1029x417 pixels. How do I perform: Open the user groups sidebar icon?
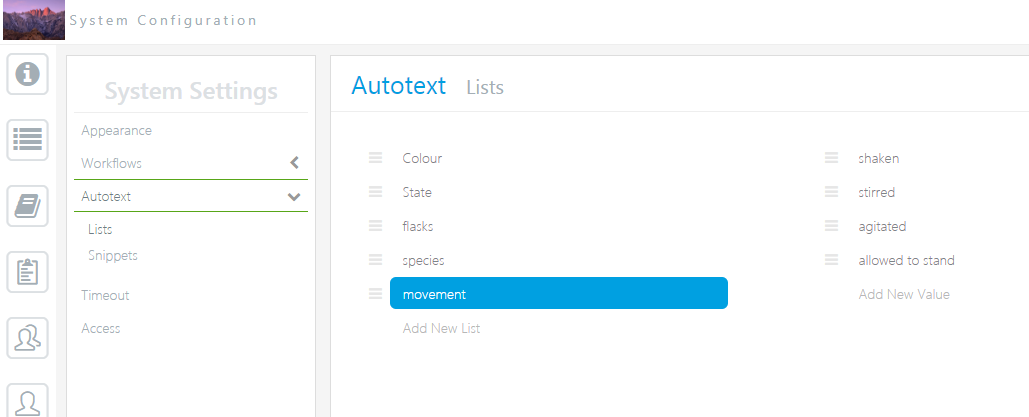[28, 337]
